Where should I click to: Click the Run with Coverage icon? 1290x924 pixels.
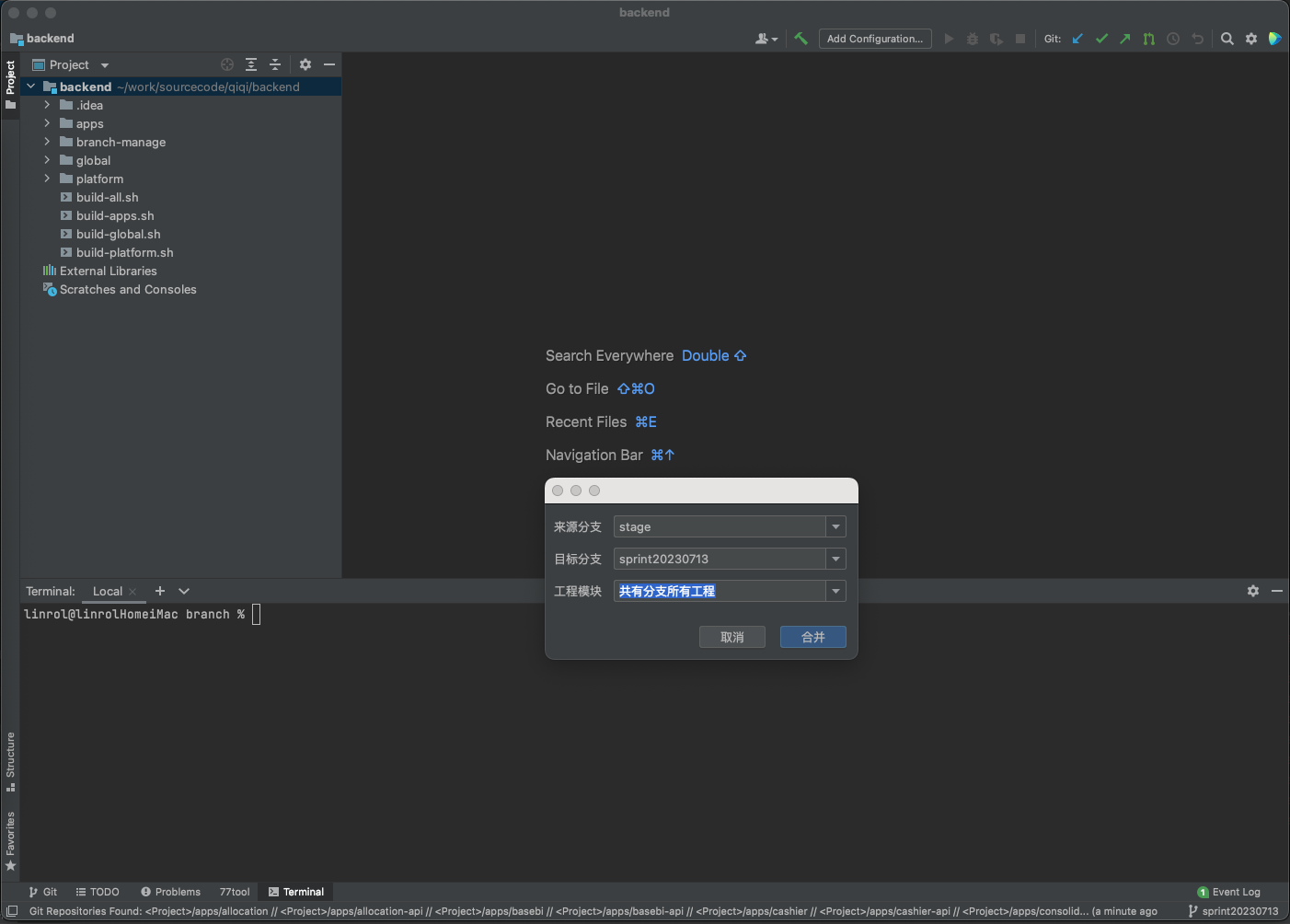[996, 39]
